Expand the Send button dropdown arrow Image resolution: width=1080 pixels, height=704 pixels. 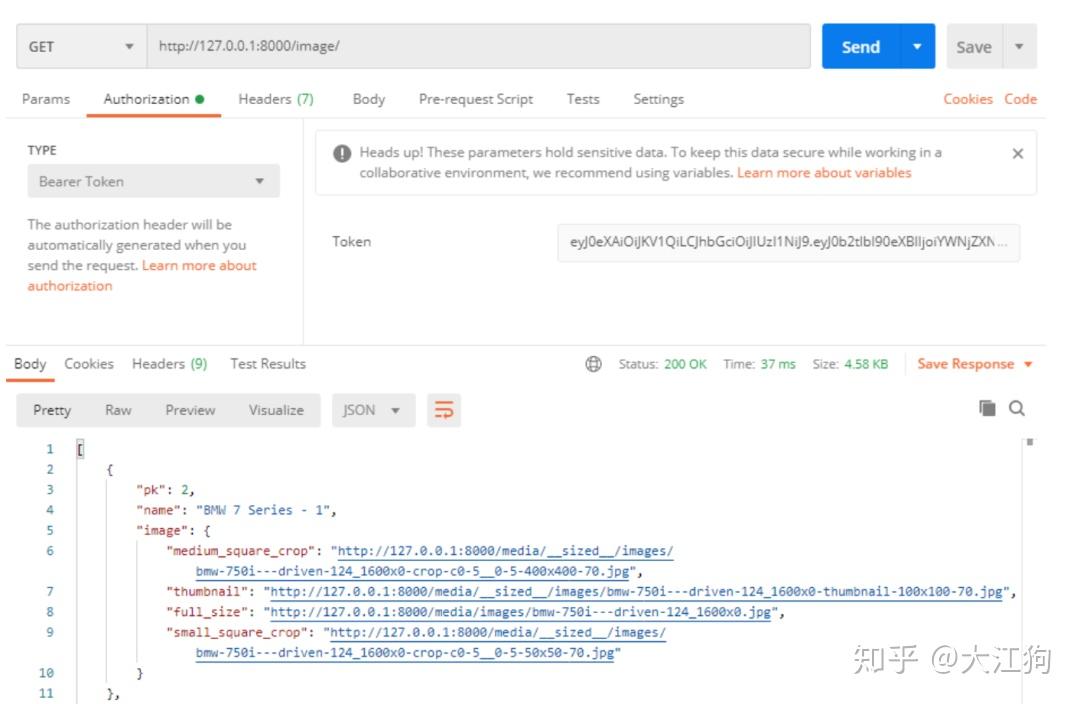[x=915, y=46]
